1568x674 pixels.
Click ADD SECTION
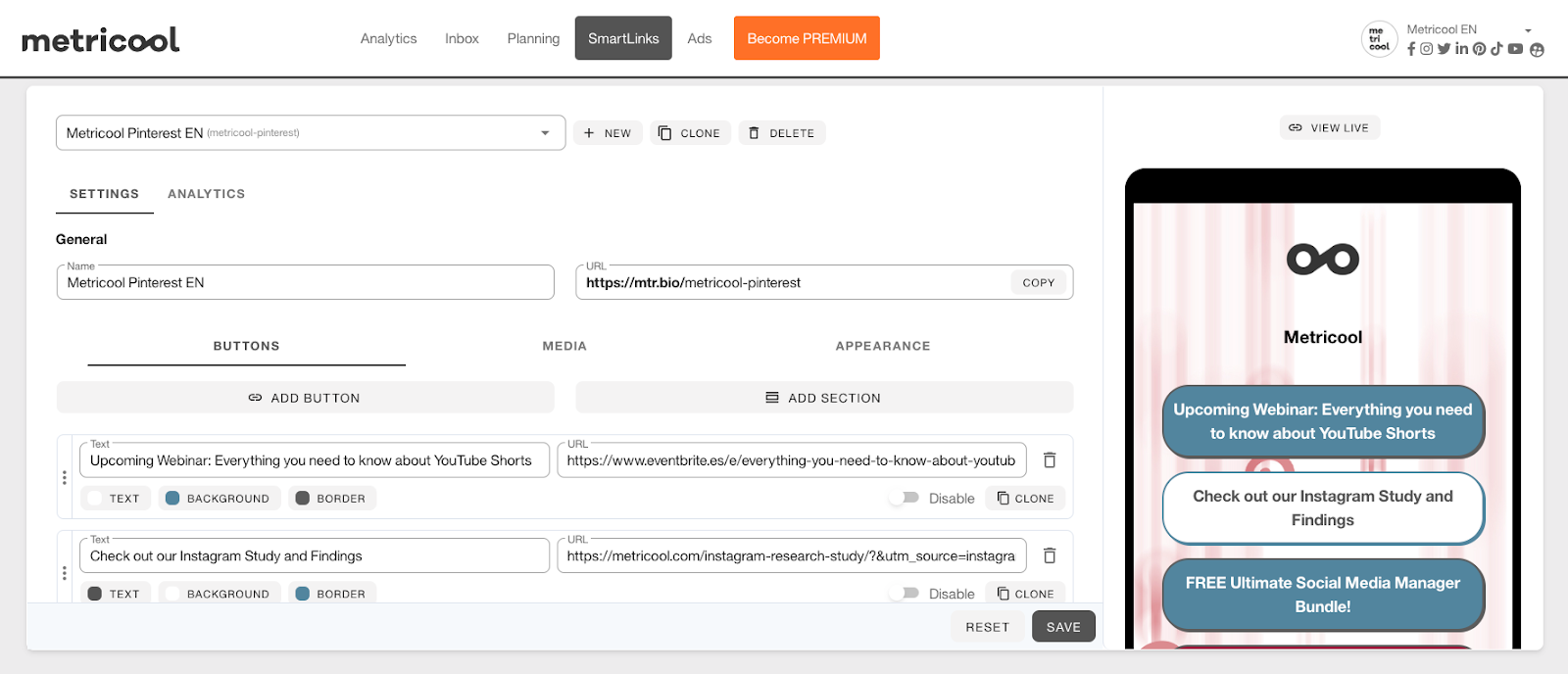point(824,398)
